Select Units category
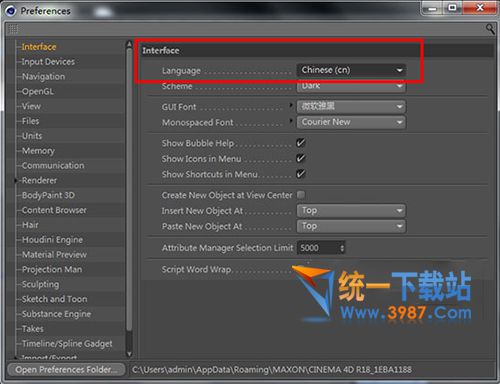This screenshot has width=500, height=384. point(32,136)
